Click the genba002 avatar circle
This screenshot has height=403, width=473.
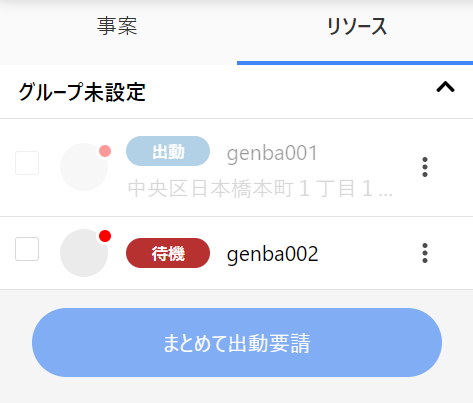coord(84,253)
